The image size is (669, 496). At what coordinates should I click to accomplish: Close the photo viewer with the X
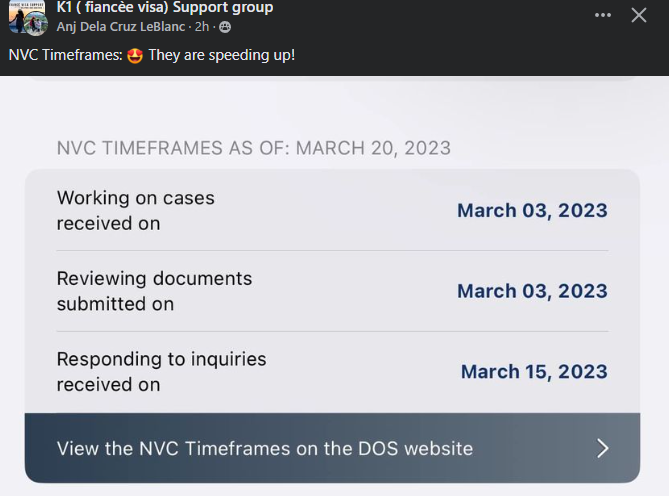(639, 15)
